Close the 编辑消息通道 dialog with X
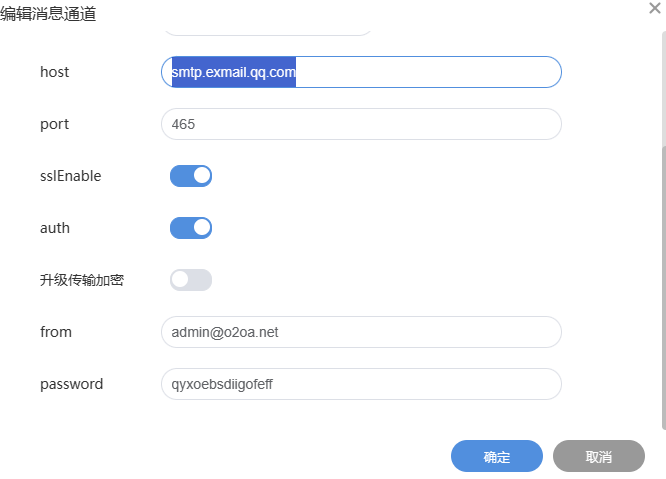666x479 pixels. [x=654, y=8]
